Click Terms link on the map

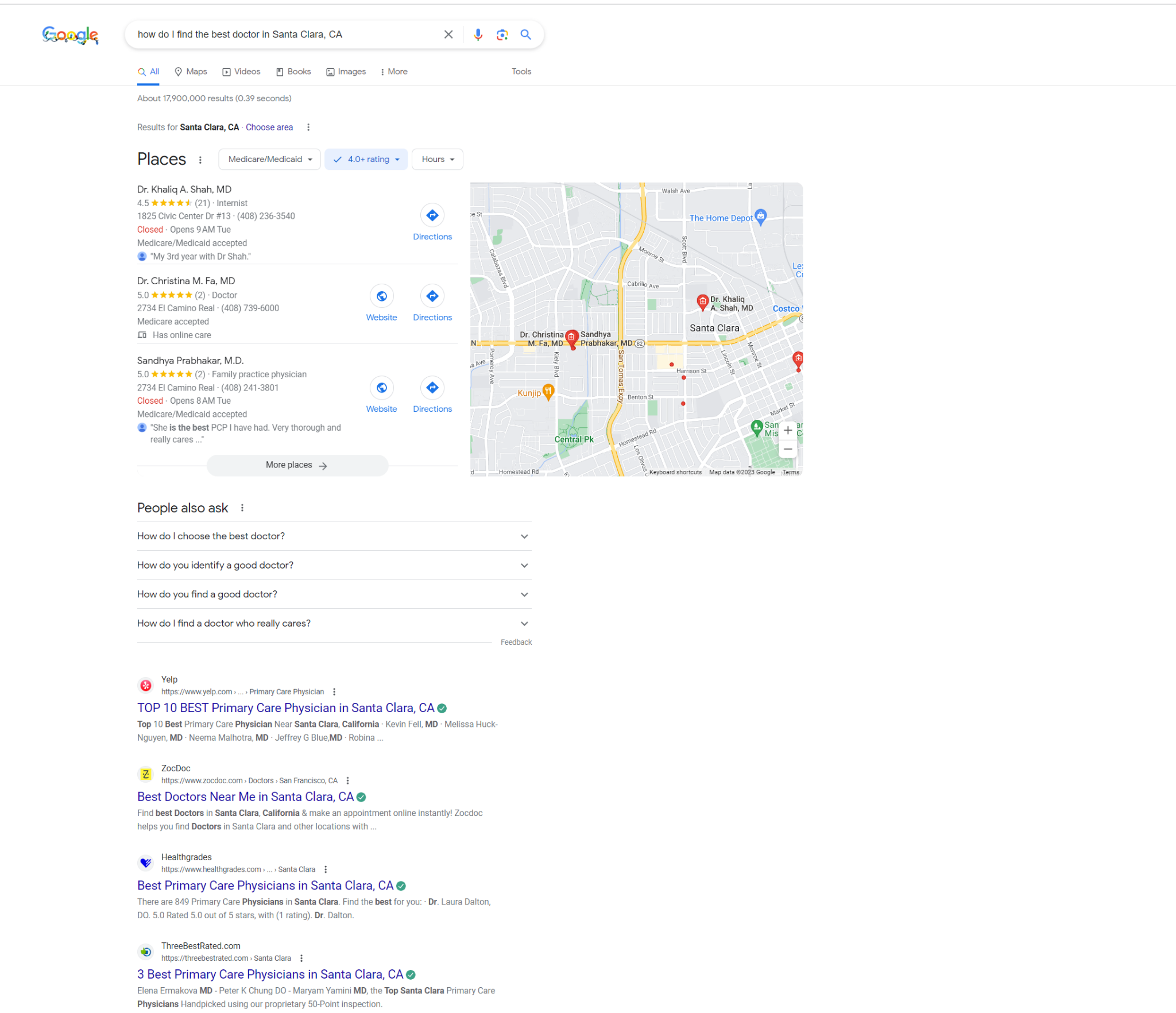point(791,473)
